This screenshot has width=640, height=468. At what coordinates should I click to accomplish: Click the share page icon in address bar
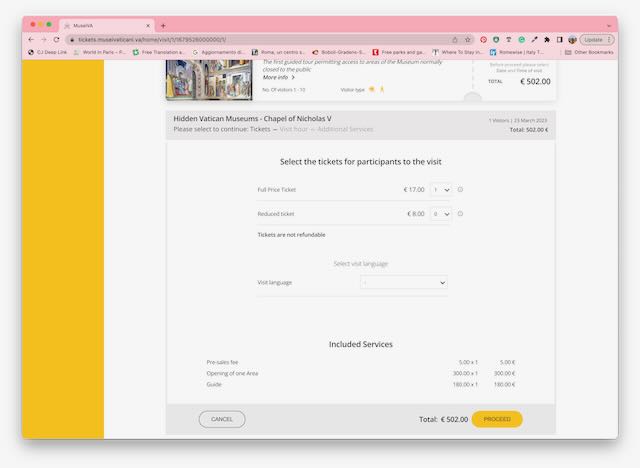click(455, 40)
